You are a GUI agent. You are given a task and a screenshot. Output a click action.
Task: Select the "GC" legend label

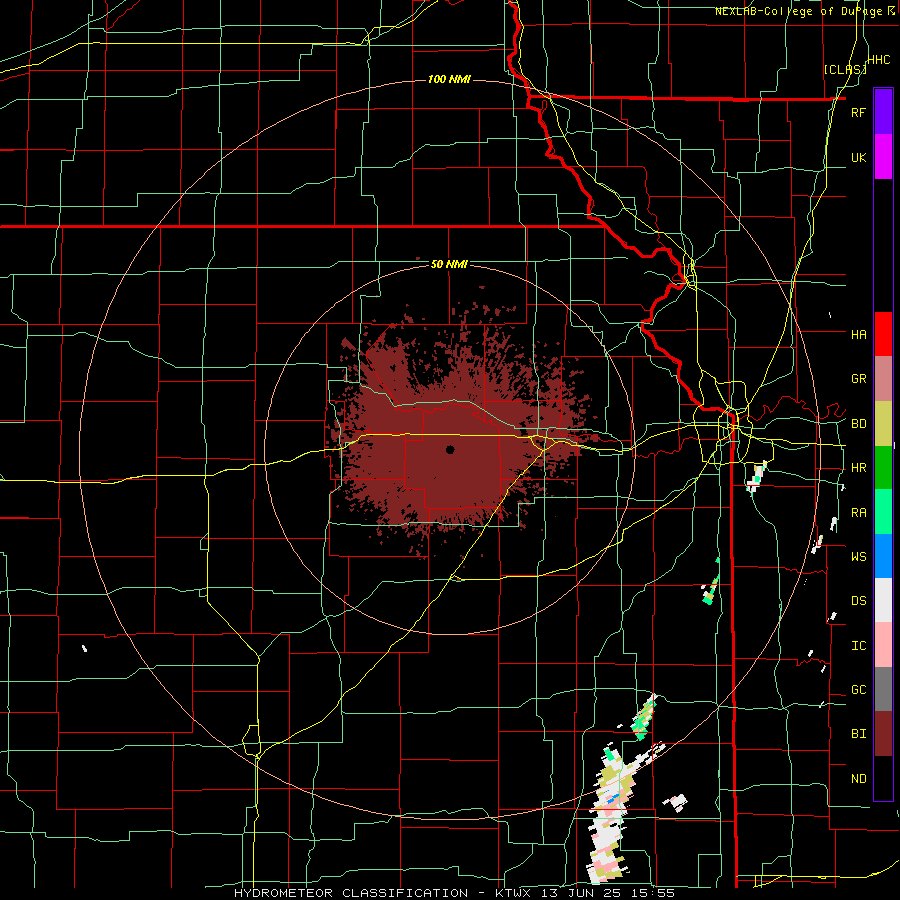(x=858, y=690)
